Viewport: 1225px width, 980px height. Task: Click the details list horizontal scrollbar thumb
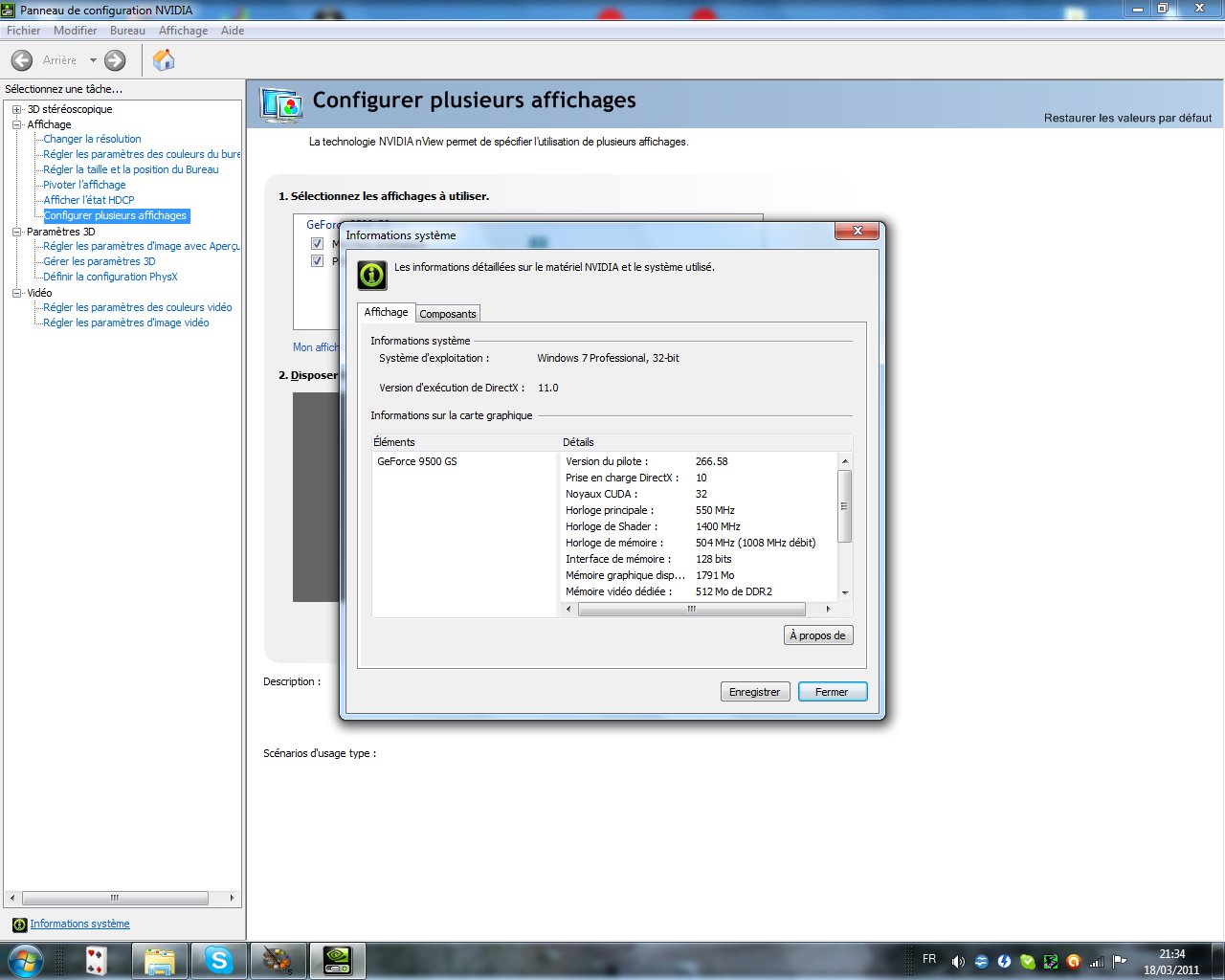coord(691,609)
